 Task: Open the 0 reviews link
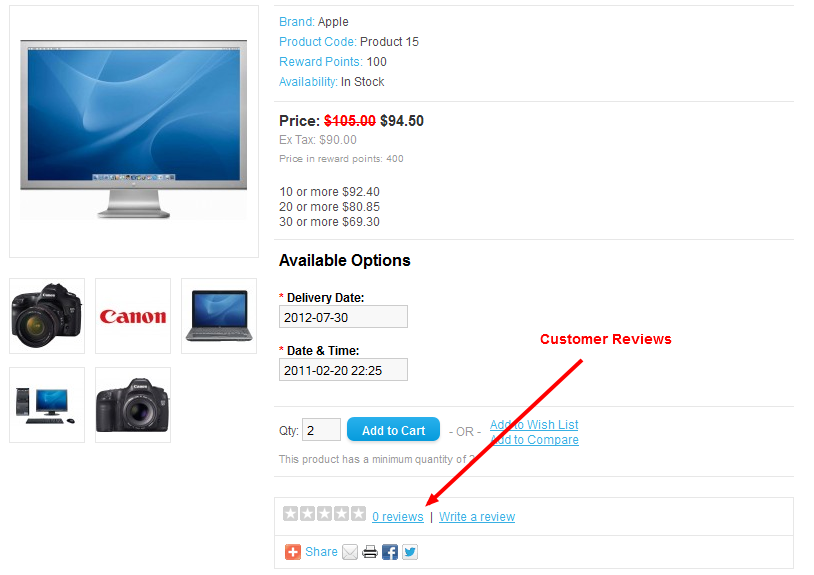tap(398, 517)
